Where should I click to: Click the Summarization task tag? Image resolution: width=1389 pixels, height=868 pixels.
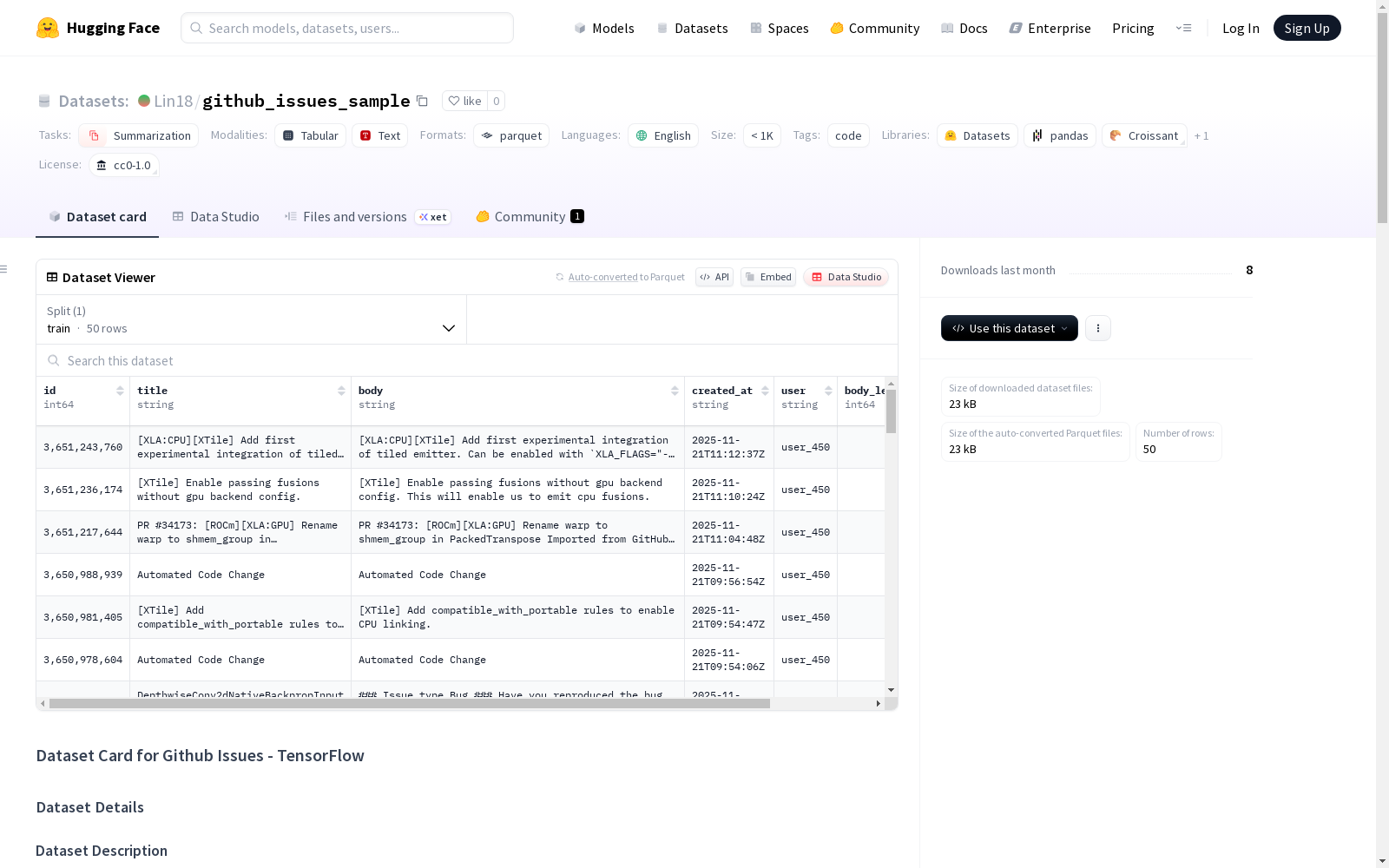tap(139, 135)
